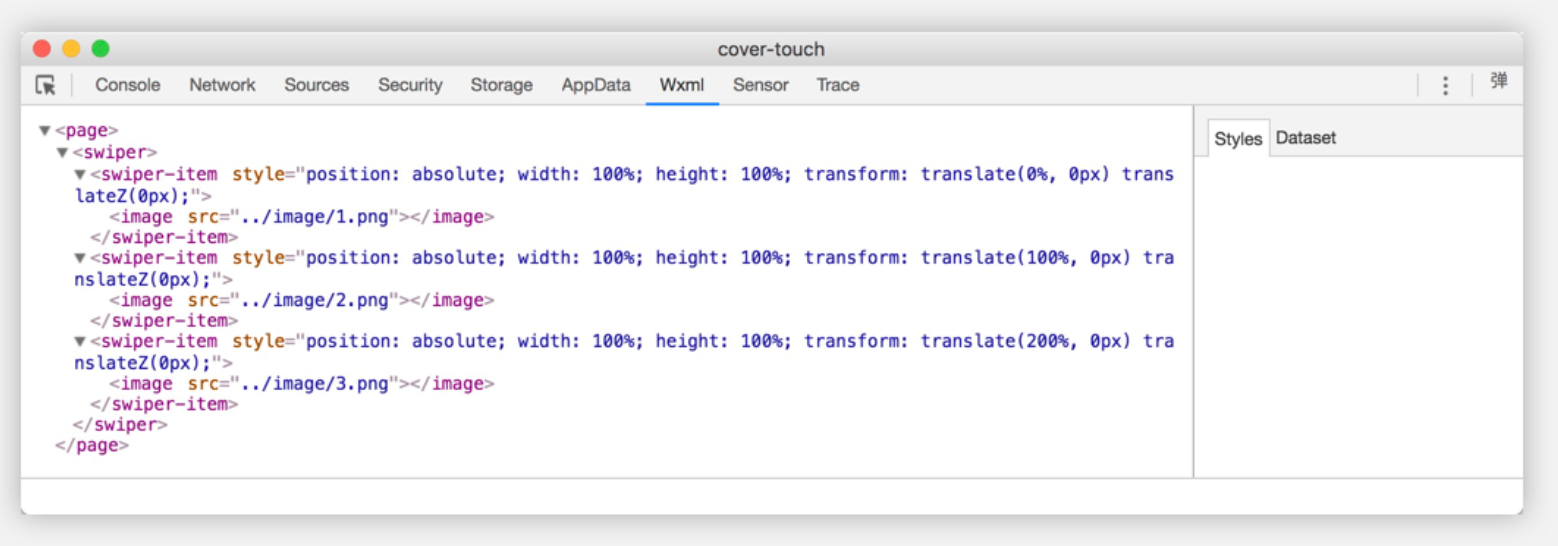
Task: Click the green fullscreen window button
Action: click(100, 48)
